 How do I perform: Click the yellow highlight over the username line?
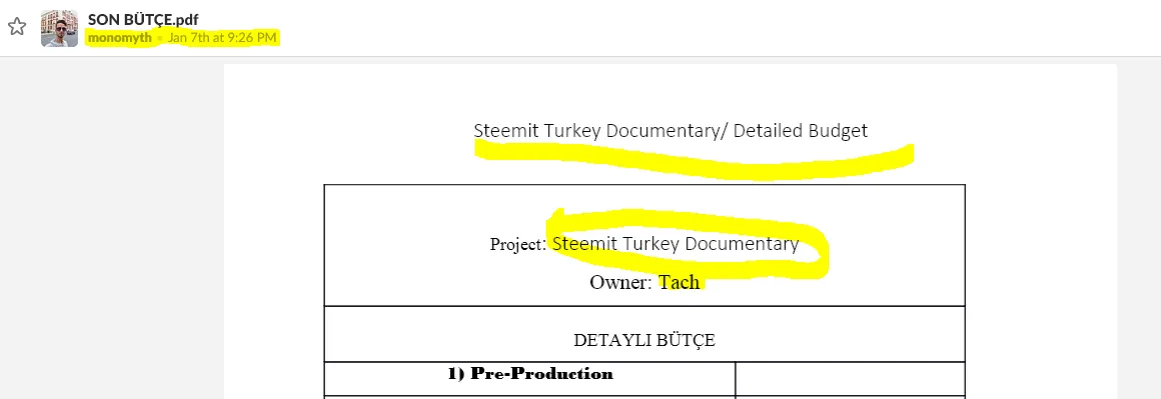point(182,38)
